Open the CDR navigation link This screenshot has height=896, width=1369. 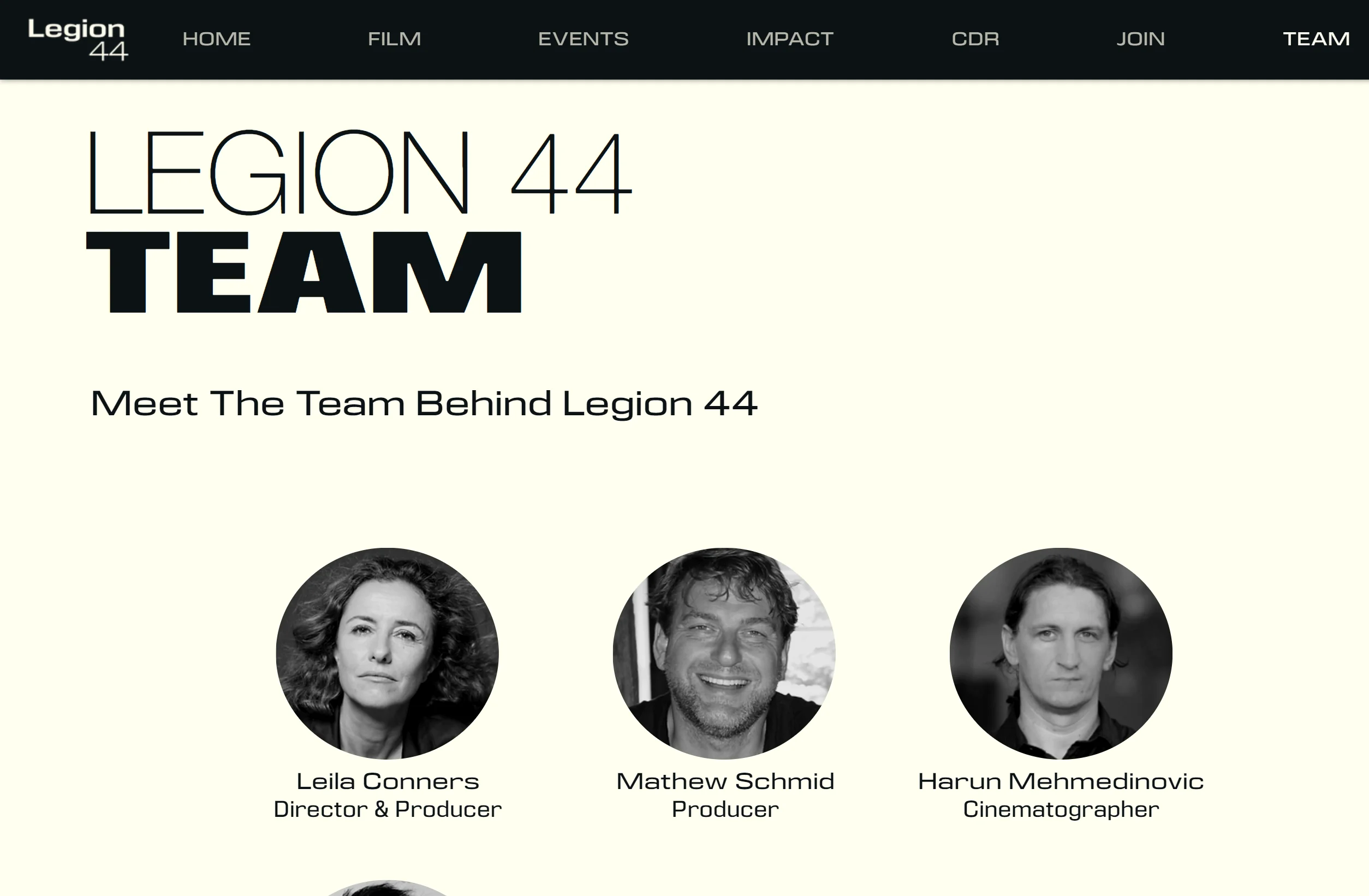[975, 39]
